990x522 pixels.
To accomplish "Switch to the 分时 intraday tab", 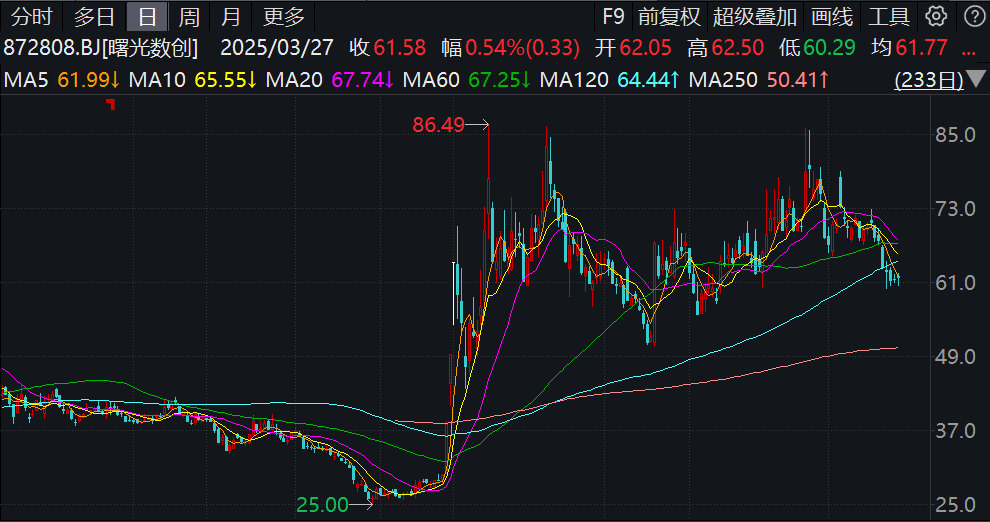I will pyautogui.click(x=31, y=16).
